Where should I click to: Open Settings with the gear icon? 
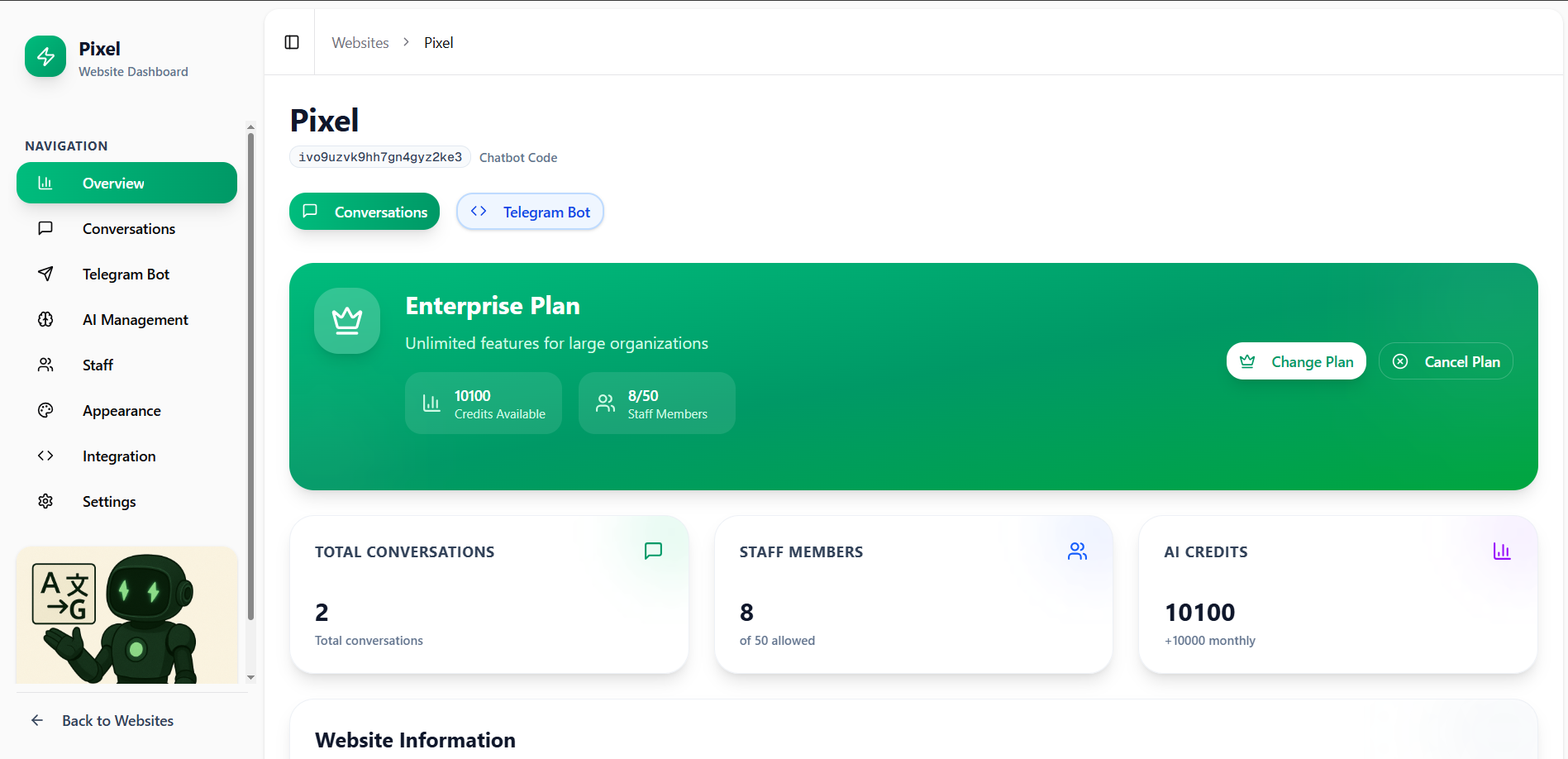point(45,501)
